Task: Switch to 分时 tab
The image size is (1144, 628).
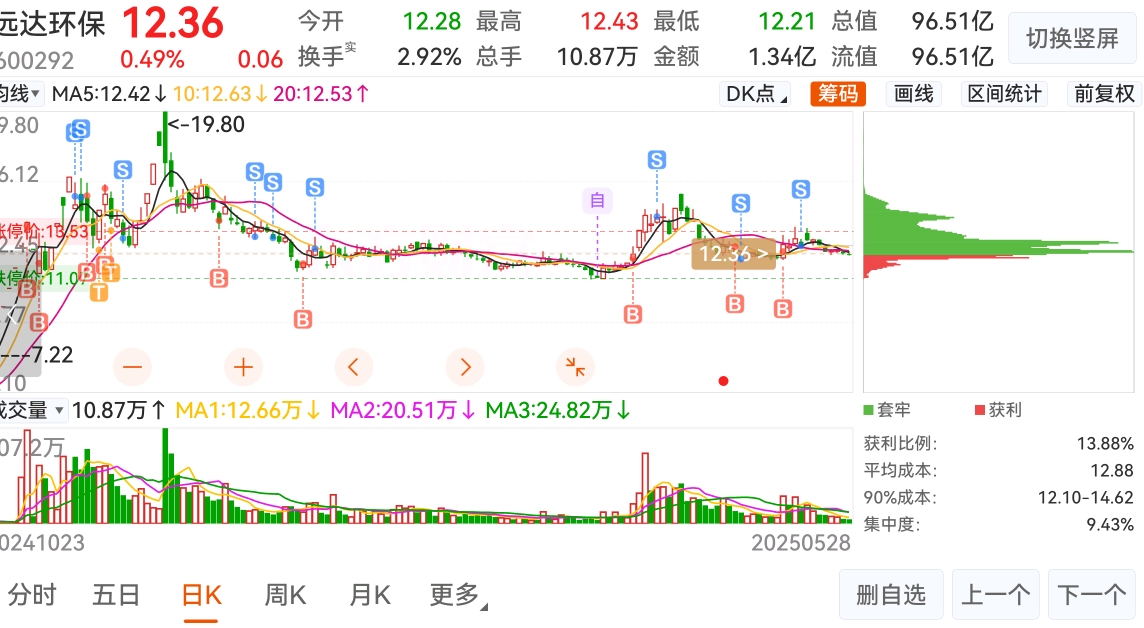Action: [x=32, y=595]
